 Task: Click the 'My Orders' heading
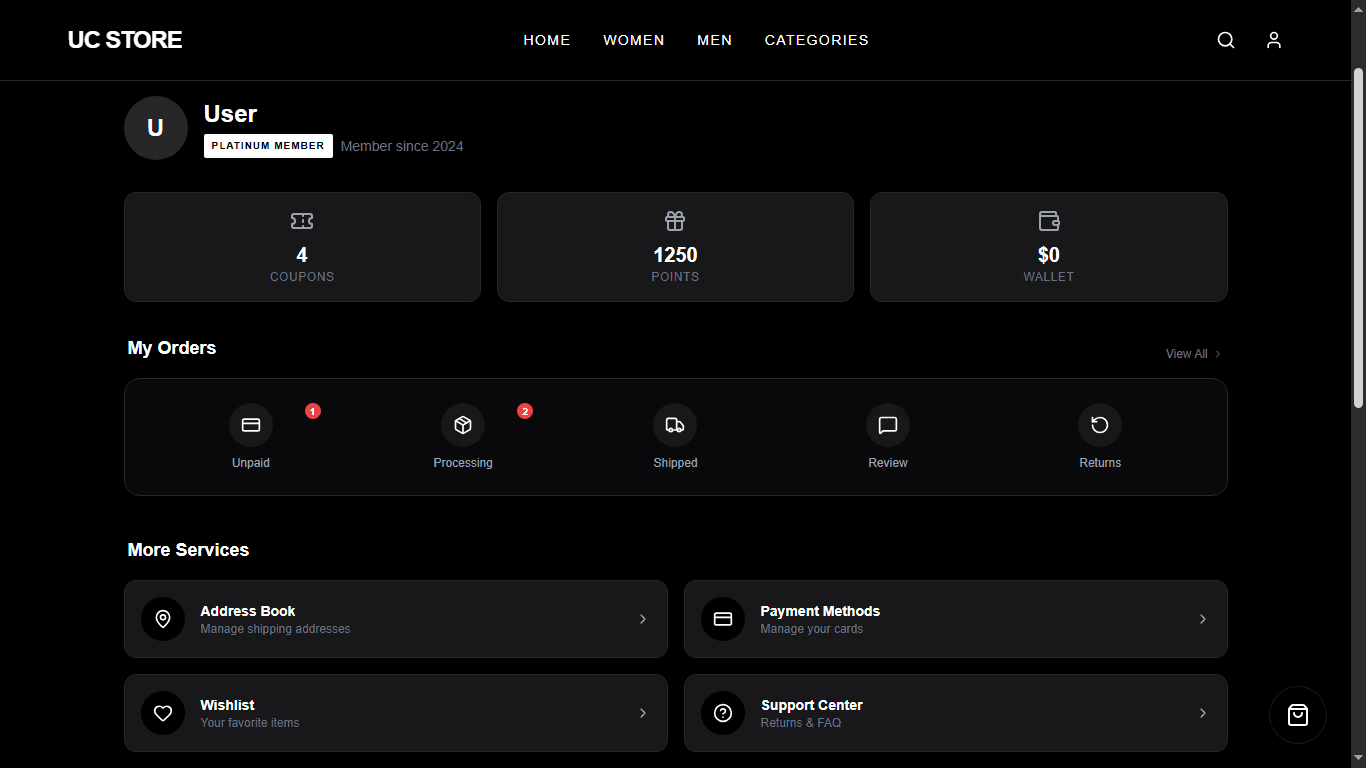[x=172, y=348]
